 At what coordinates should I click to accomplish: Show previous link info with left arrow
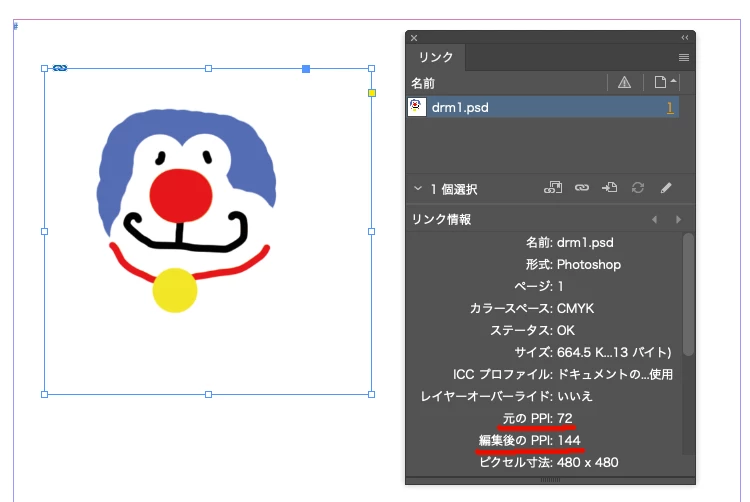(x=654, y=219)
